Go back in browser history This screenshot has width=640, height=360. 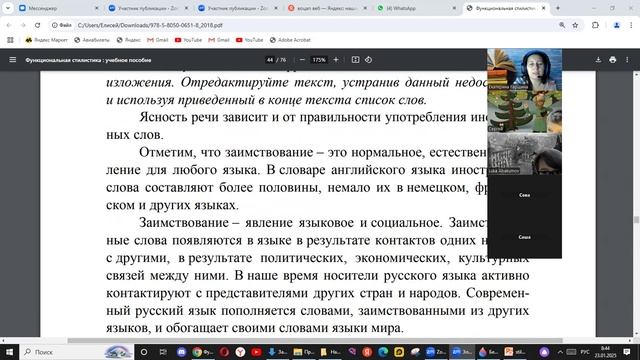(x=9, y=25)
